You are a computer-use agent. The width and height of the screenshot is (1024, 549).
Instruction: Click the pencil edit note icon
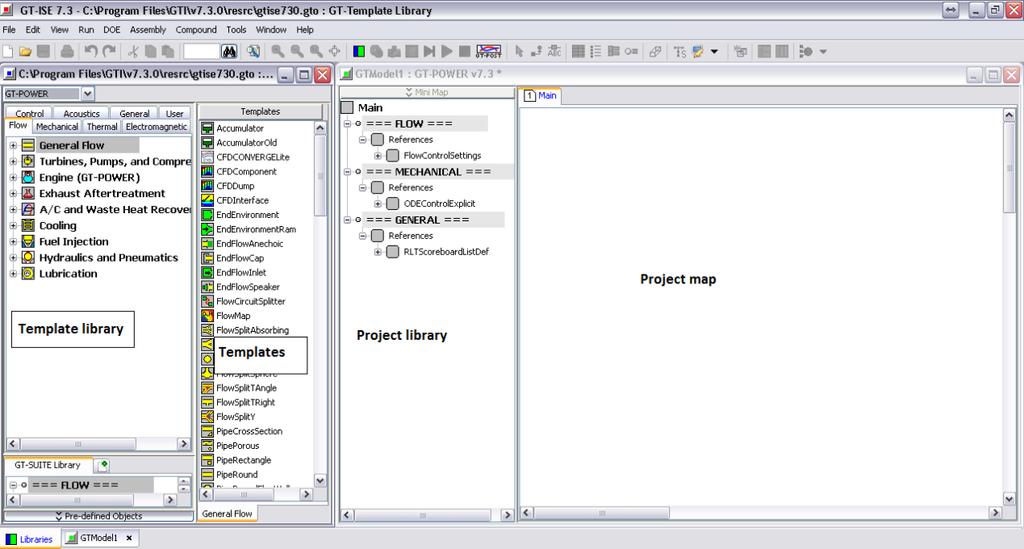698,51
